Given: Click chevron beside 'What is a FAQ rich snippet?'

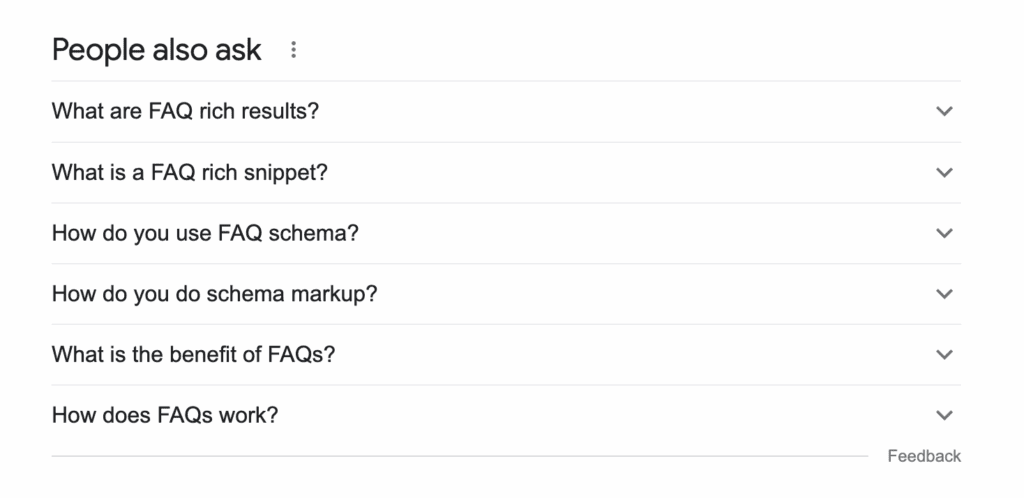Looking at the screenshot, I should click(x=944, y=172).
